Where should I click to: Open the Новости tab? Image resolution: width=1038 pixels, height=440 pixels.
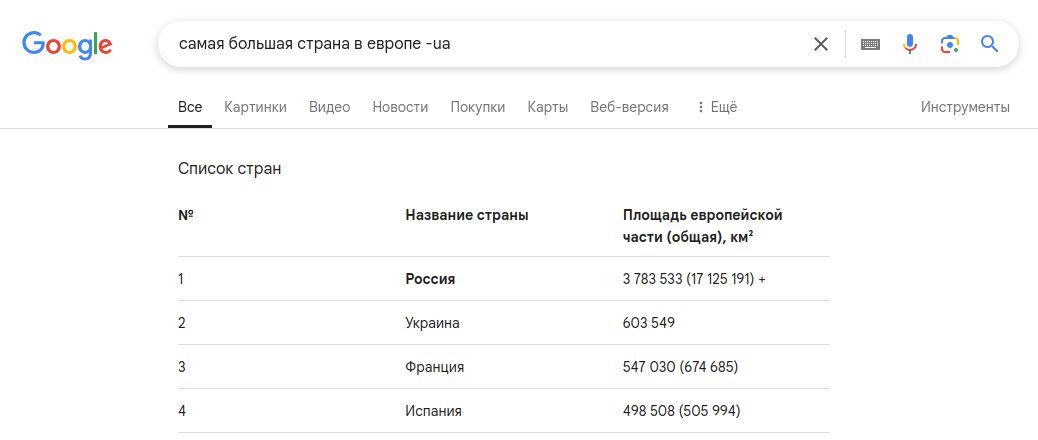point(400,107)
